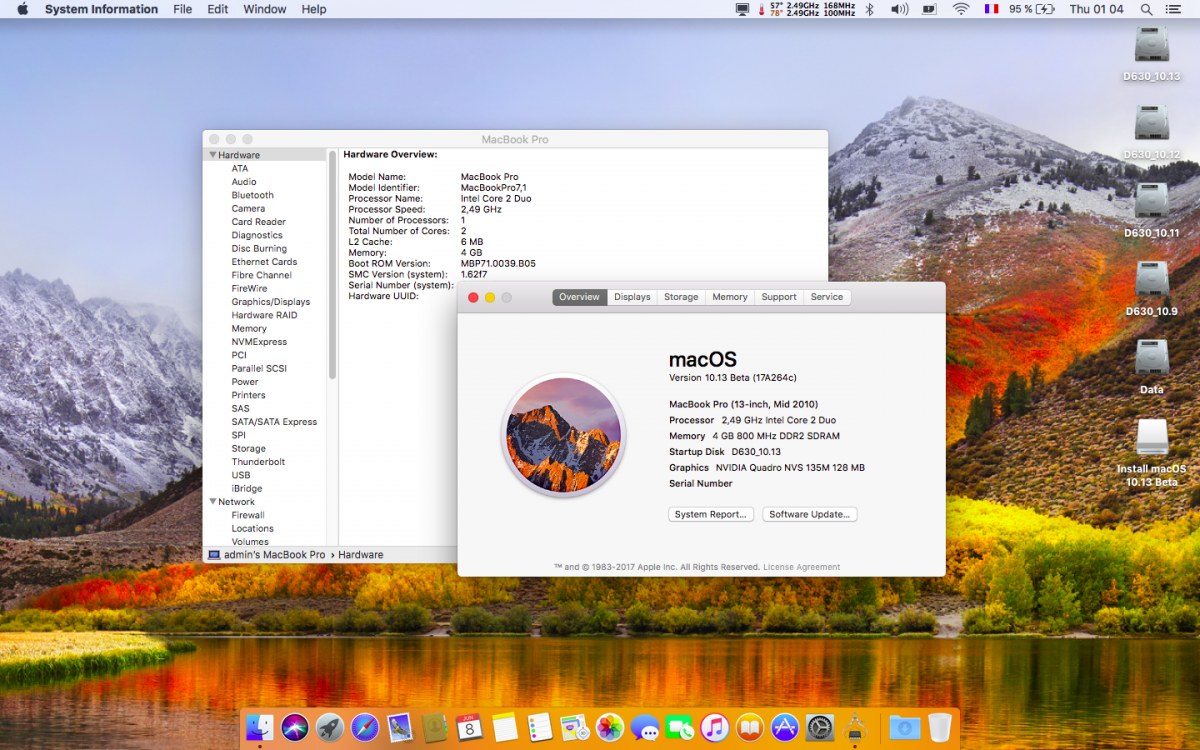Click the System Report button

(710, 515)
